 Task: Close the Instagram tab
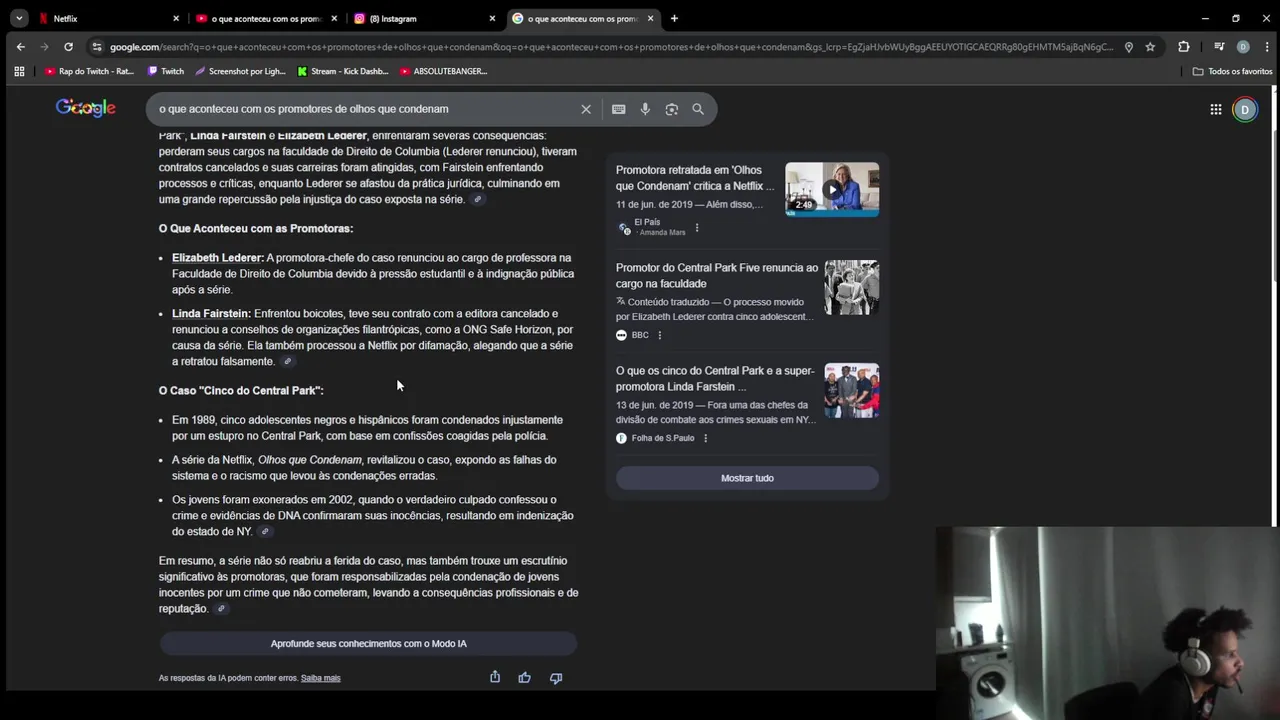pos(492,18)
